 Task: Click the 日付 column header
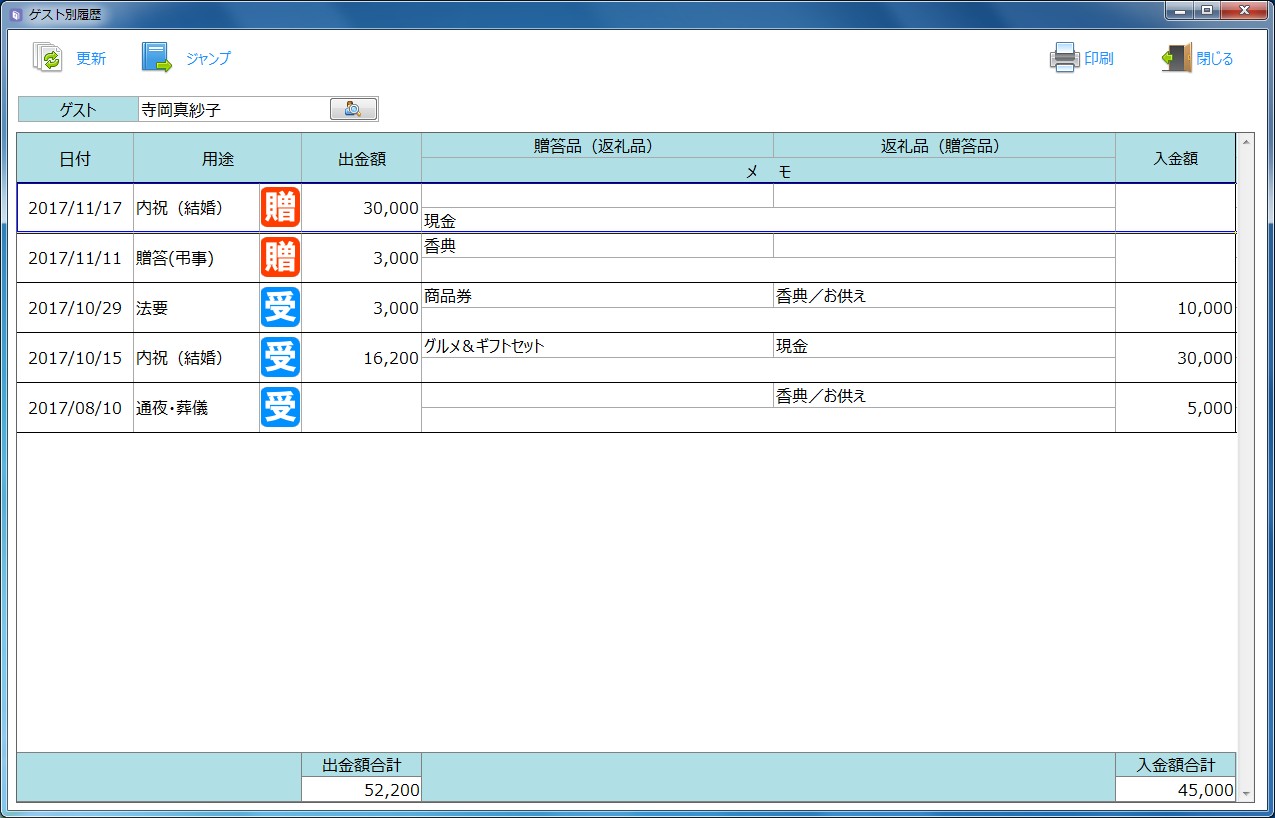[75, 158]
